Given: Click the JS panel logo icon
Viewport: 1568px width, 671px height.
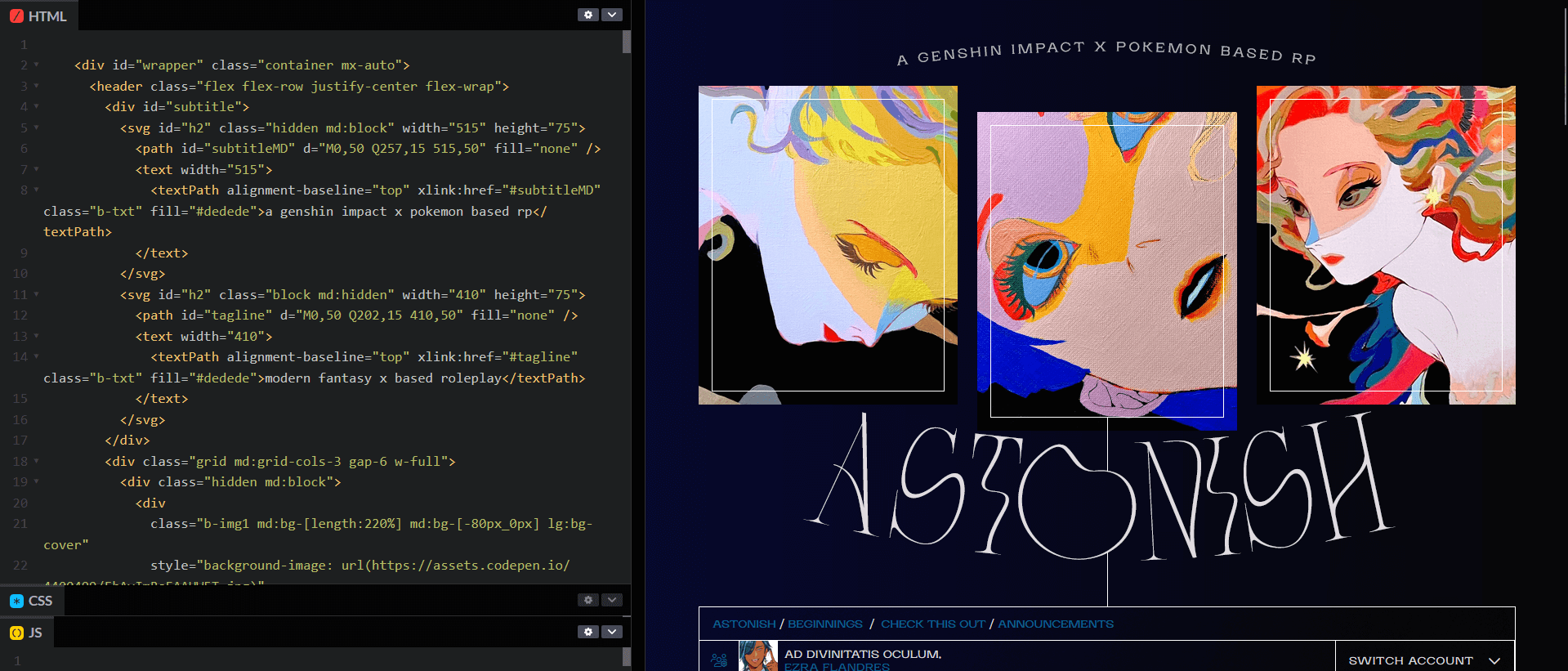Looking at the screenshot, I should [x=16, y=633].
